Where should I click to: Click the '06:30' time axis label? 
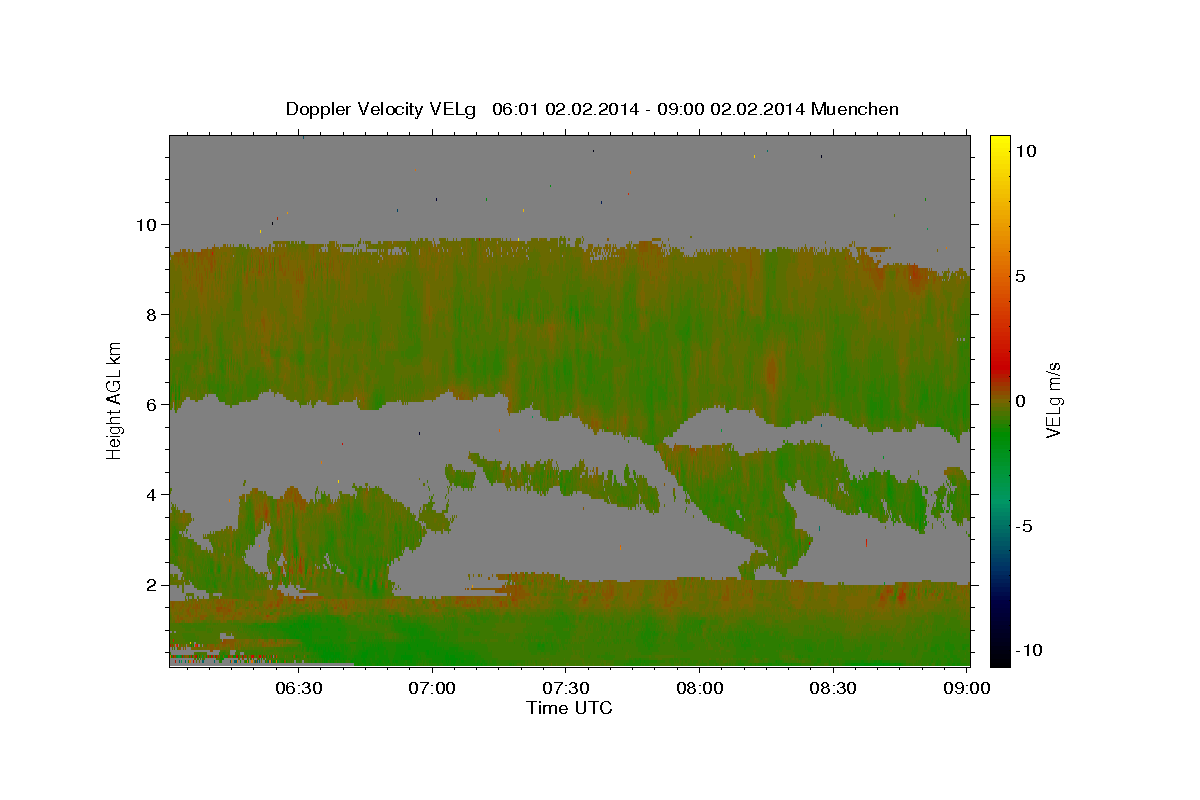[x=298, y=688]
